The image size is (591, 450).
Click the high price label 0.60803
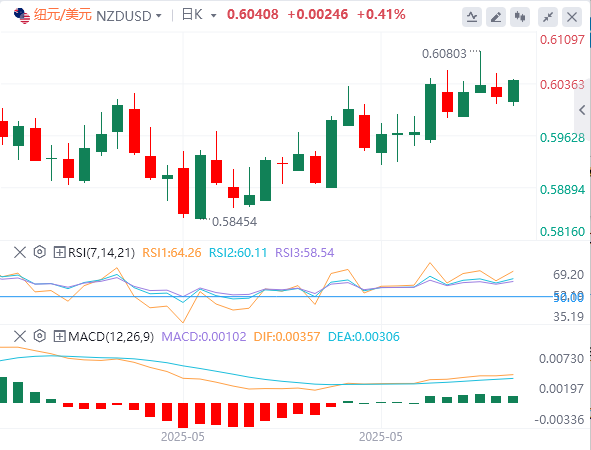(444, 54)
